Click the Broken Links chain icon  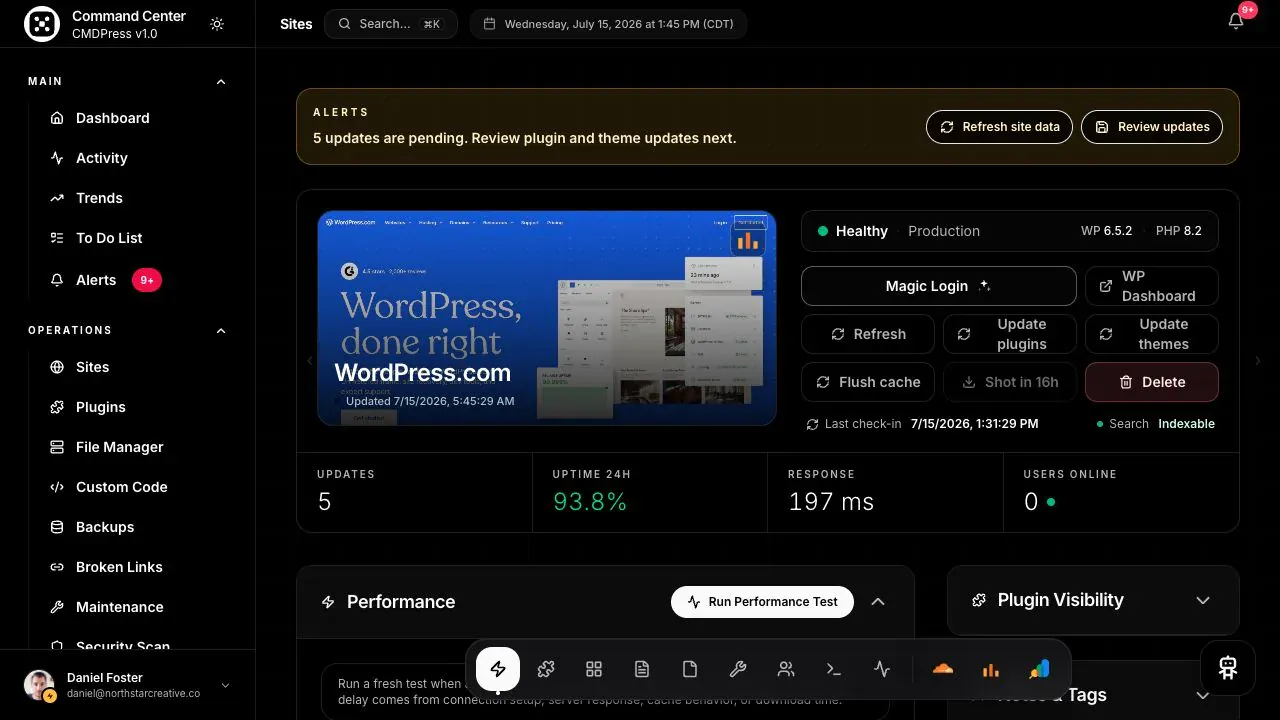click(57, 567)
